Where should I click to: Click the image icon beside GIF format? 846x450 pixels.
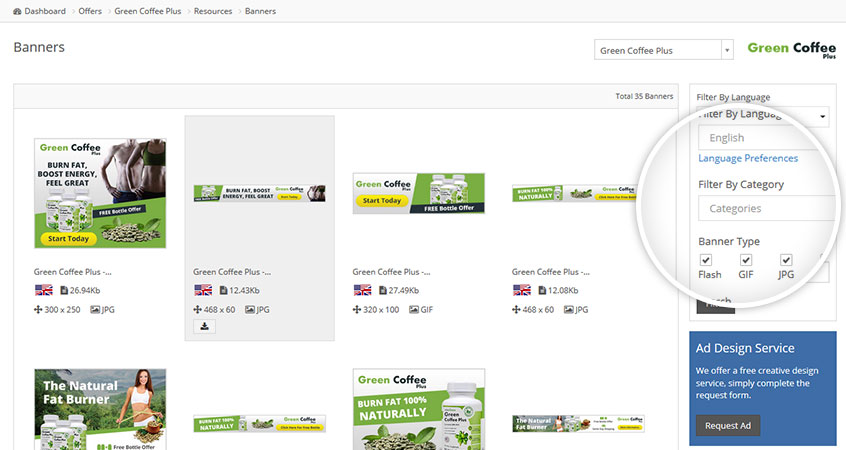[414, 310]
